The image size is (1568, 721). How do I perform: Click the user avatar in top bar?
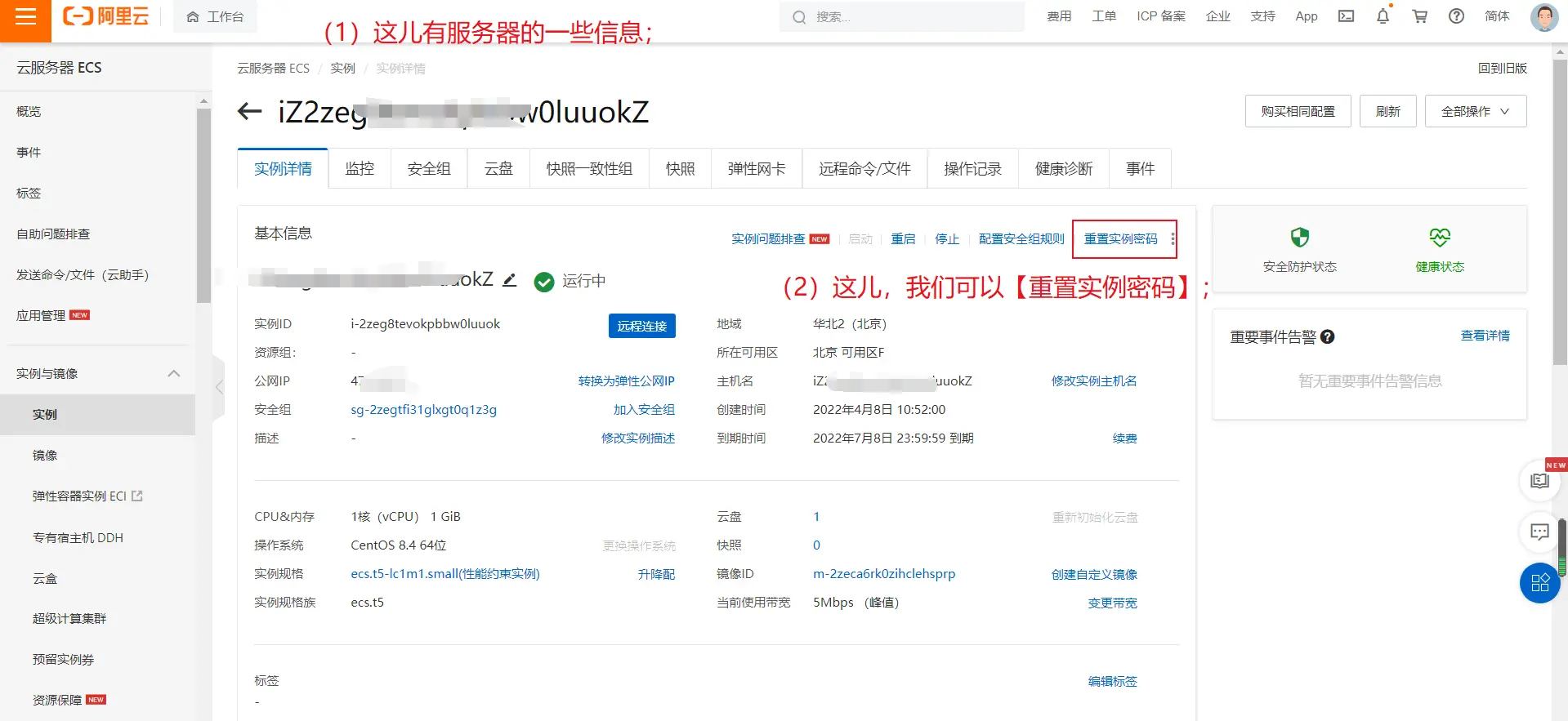tap(1543, 17)
